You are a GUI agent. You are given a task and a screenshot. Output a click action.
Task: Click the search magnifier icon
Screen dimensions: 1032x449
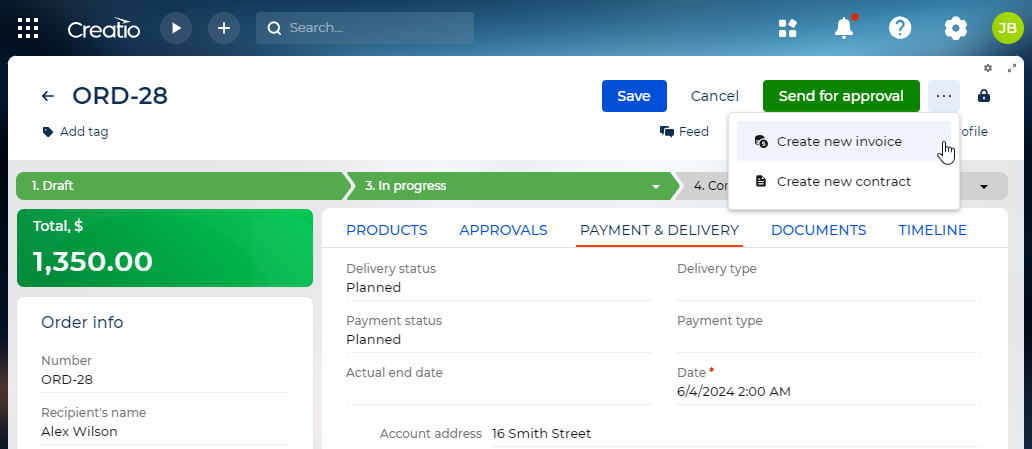pos(274,28)
